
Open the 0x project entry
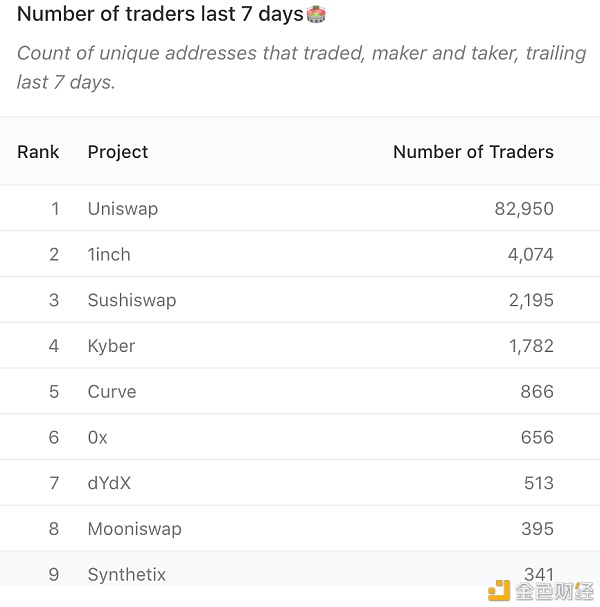(x=98, y=437)
